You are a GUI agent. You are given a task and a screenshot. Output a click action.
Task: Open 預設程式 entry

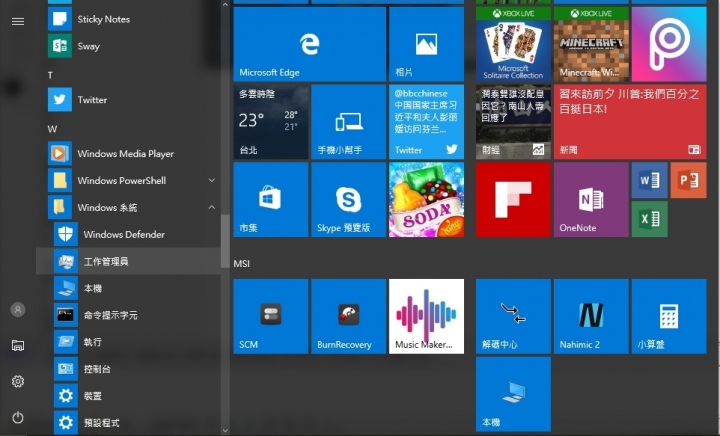point(129,423)
